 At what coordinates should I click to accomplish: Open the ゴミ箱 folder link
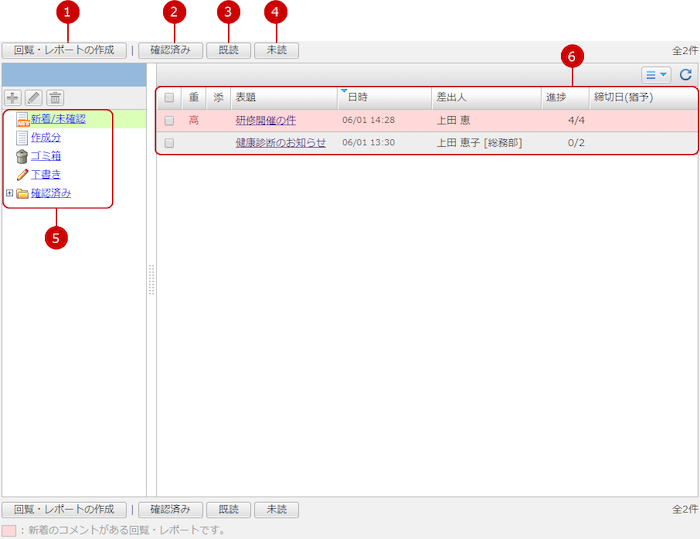pos(46,156)
